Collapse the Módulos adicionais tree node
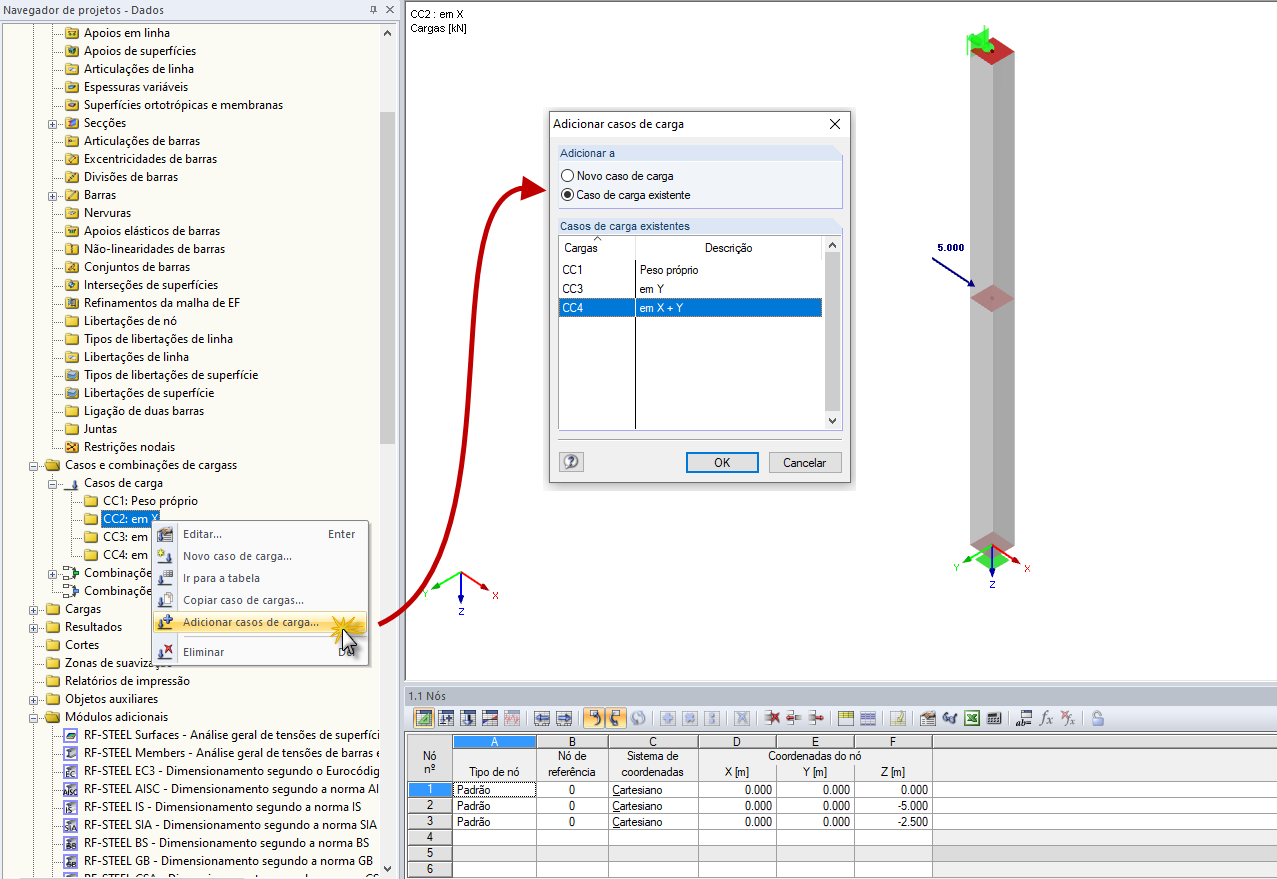This screenshot has height=879, width=1277. tap(34, 717)
